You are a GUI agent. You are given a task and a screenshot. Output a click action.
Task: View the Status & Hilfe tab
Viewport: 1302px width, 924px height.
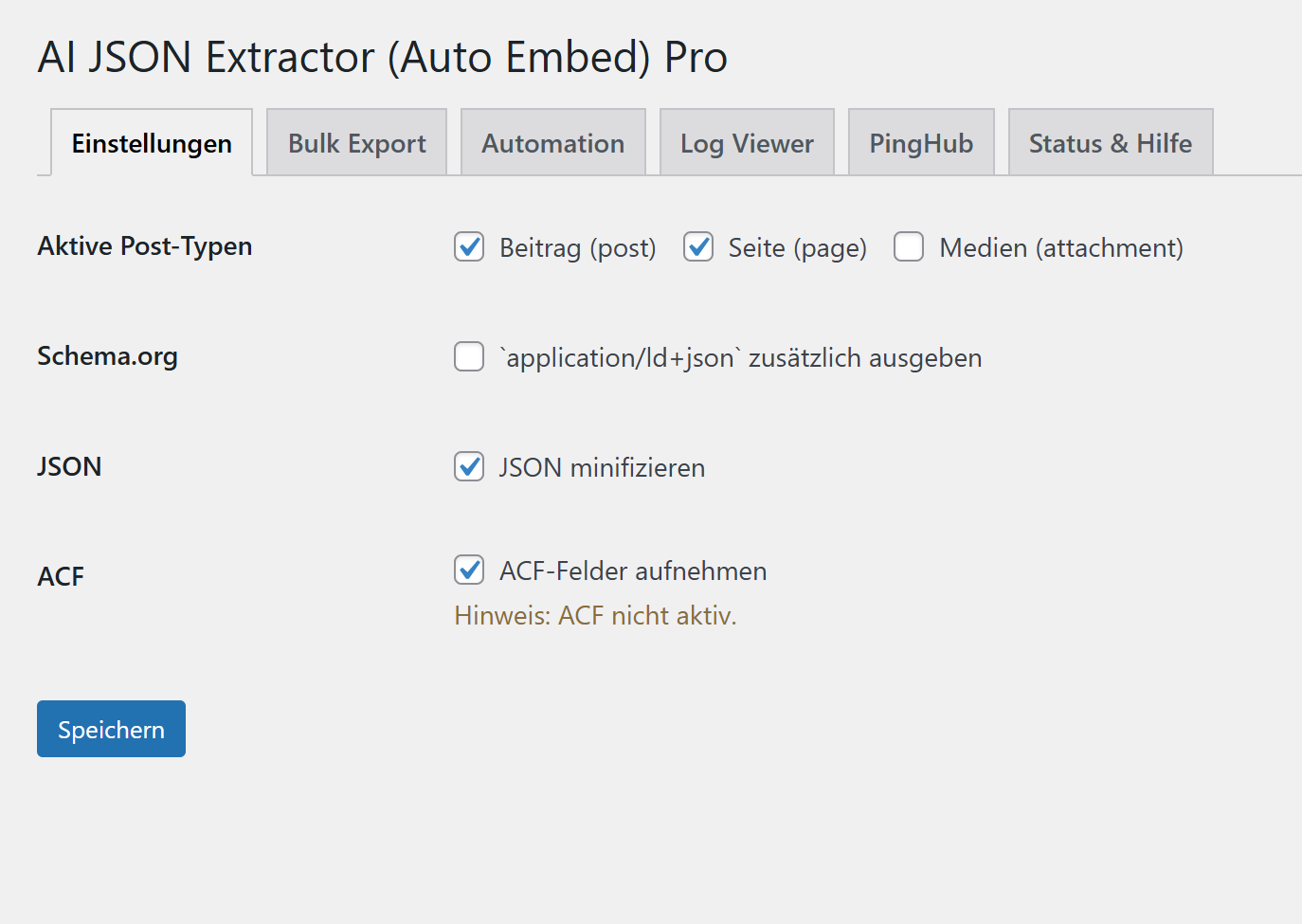pyautogui.click(x=1110, y=142)
